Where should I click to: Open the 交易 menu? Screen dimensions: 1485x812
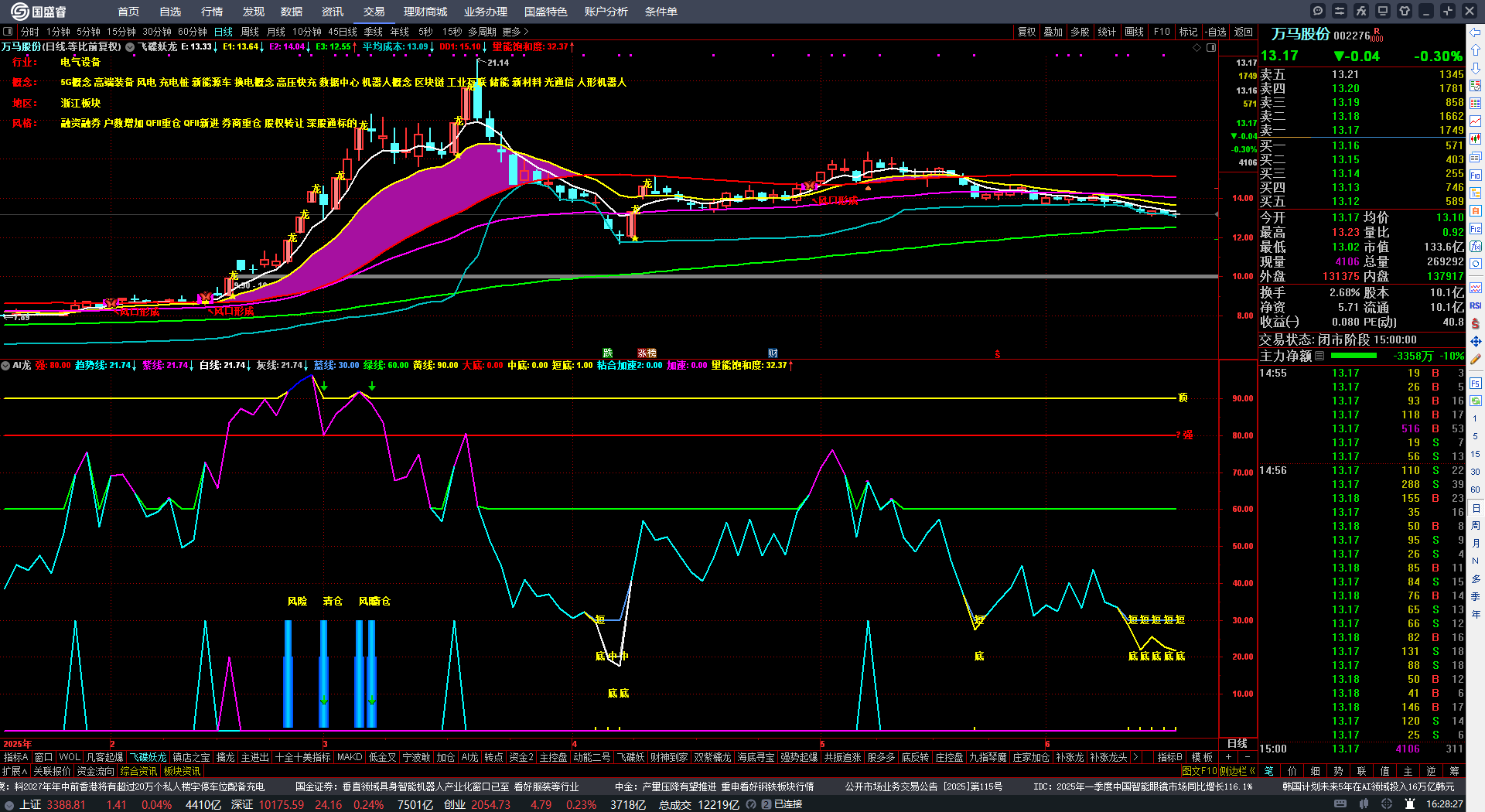tap(374, 12)
